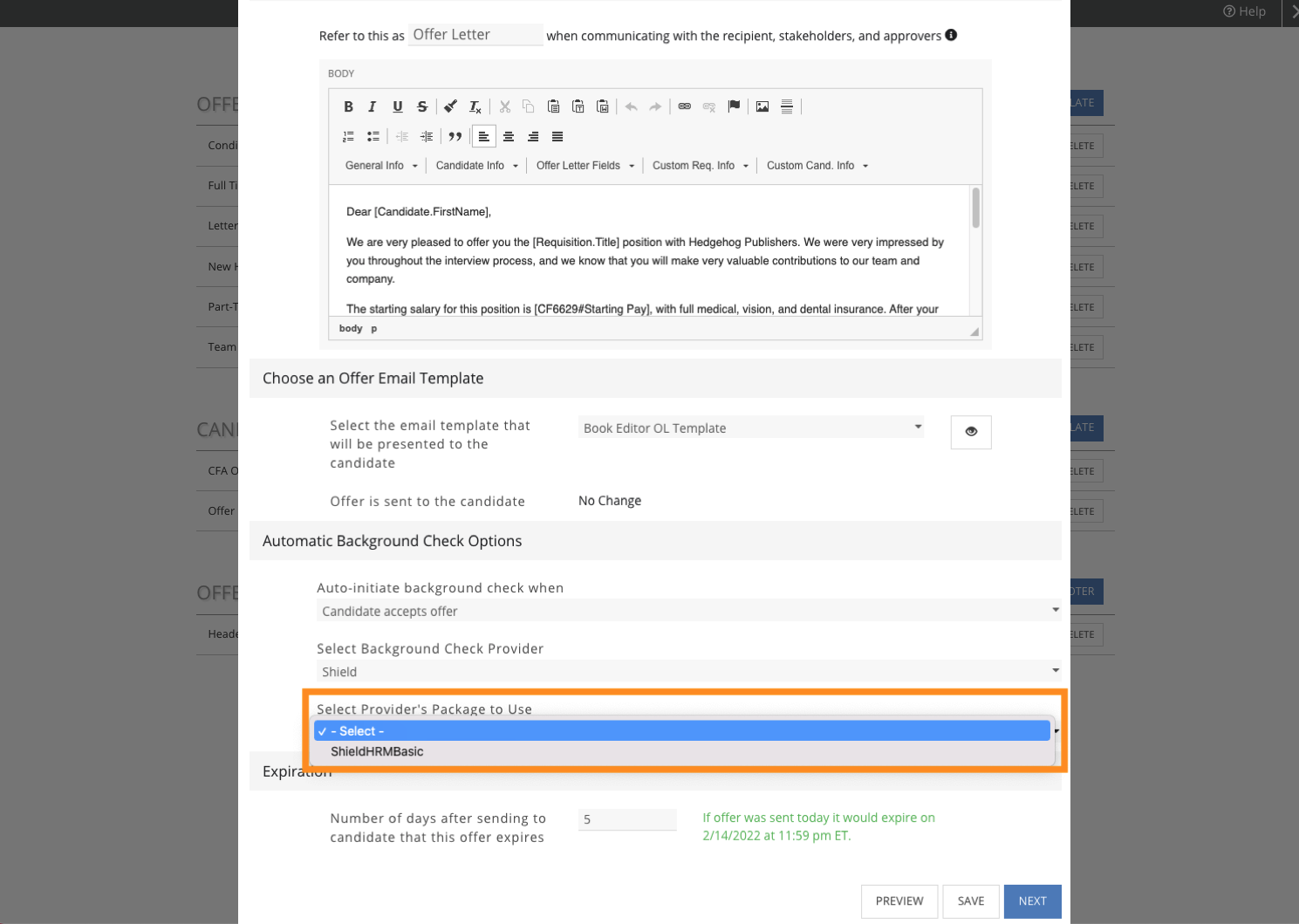Toggle bold formatting in the editor

348,106
